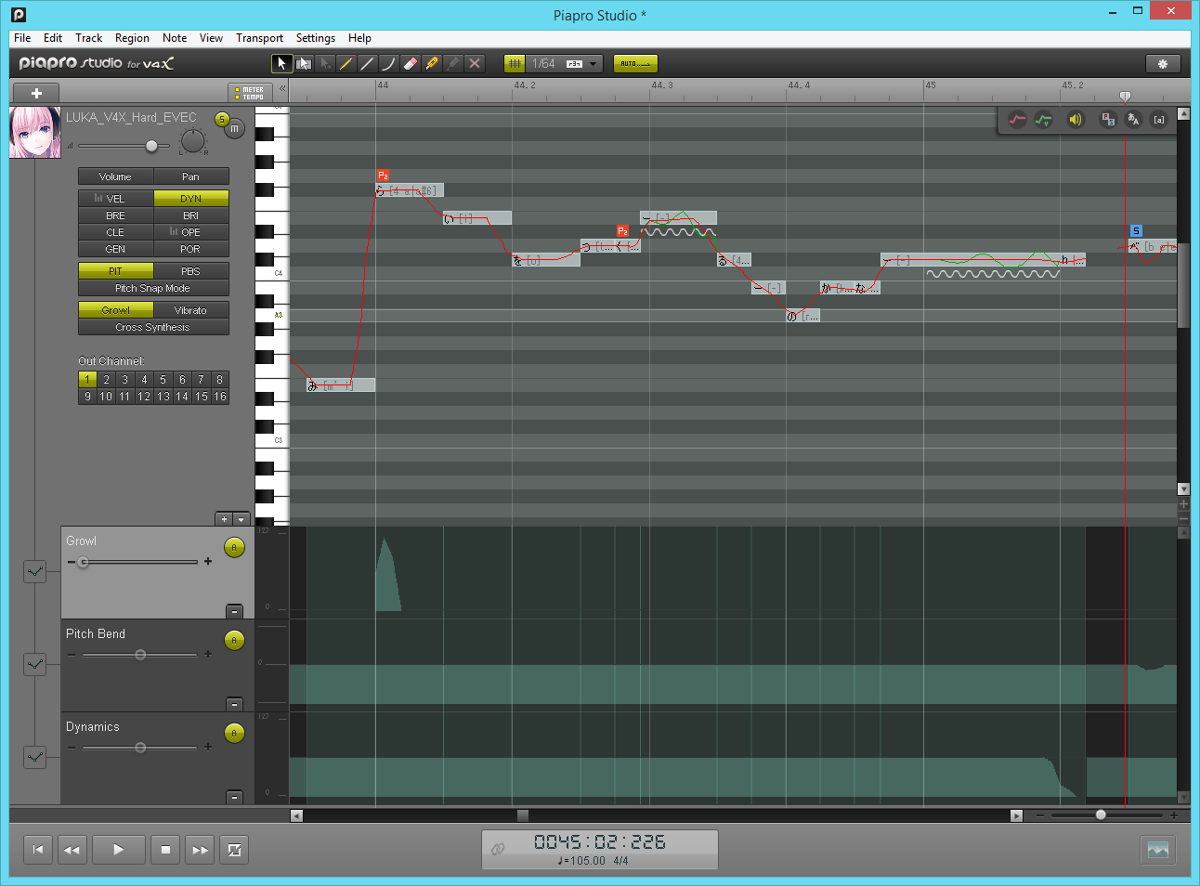
Task: Open the Transport menu
Action: (x=259, y=38)
